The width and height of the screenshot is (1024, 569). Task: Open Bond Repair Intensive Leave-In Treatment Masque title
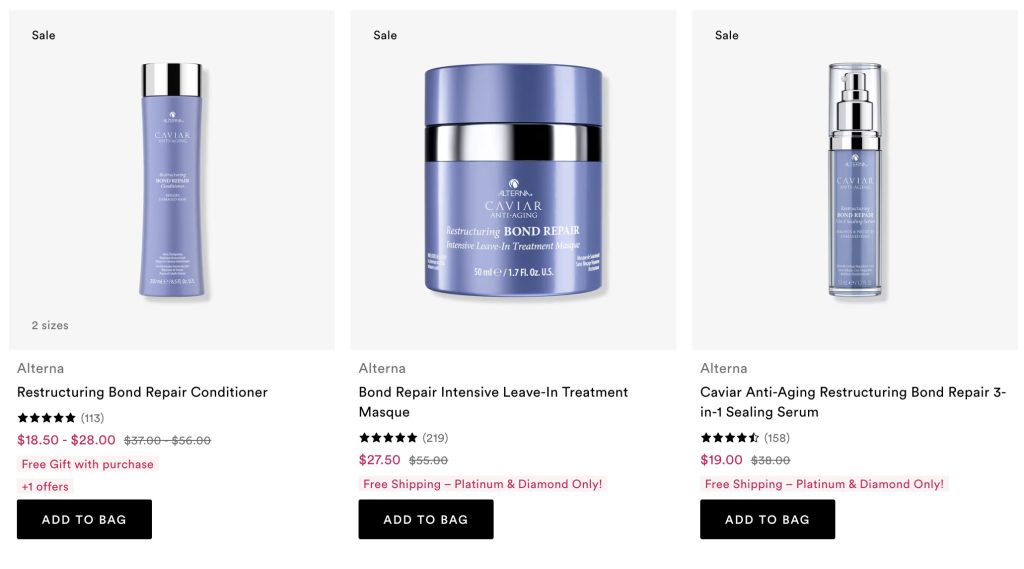point(493,402)
